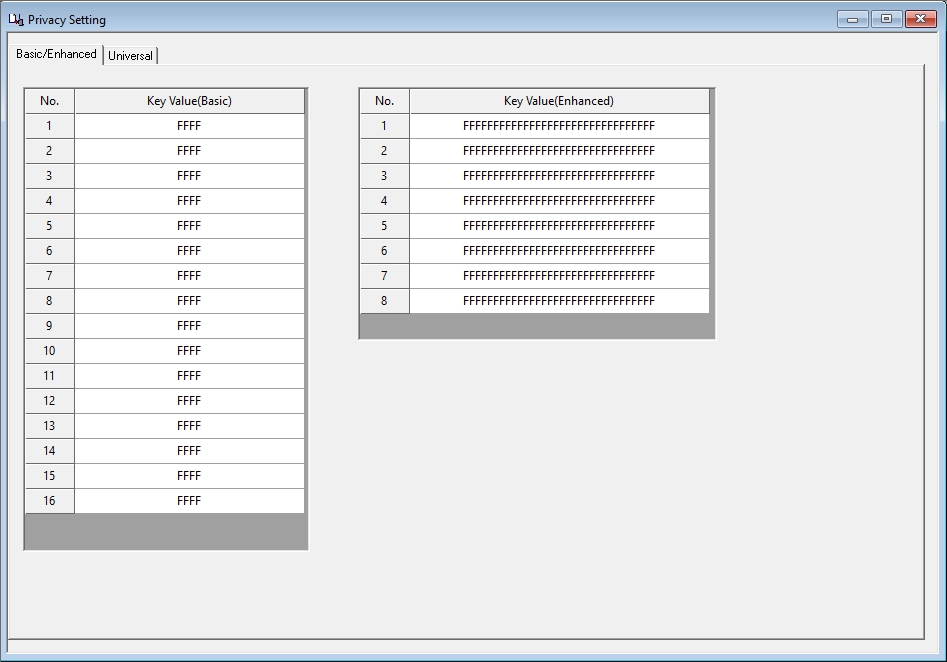Image resolution: width=947 pixels, height=662 pixels.
Task: Click the No. header of the Basic table
Action: (x=49, y=100)
